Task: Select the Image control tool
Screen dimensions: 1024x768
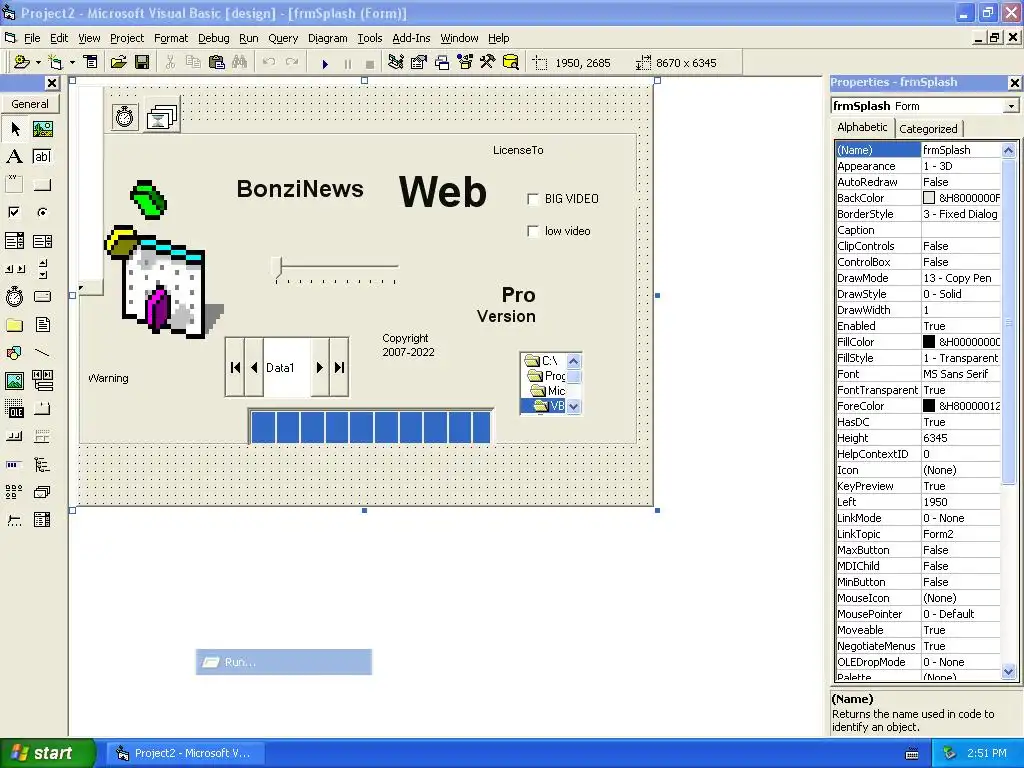Action: 14,380
